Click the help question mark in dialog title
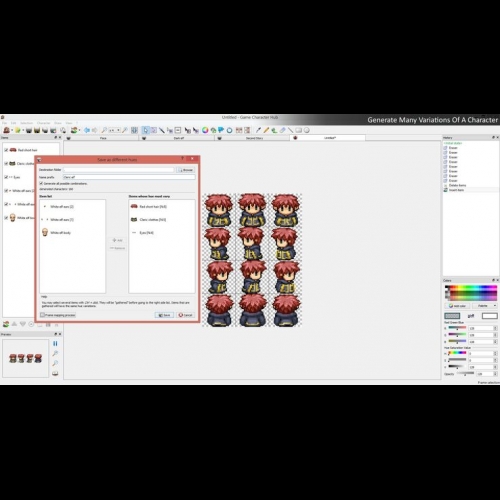 pyautogui.click(x=182, y=159)
